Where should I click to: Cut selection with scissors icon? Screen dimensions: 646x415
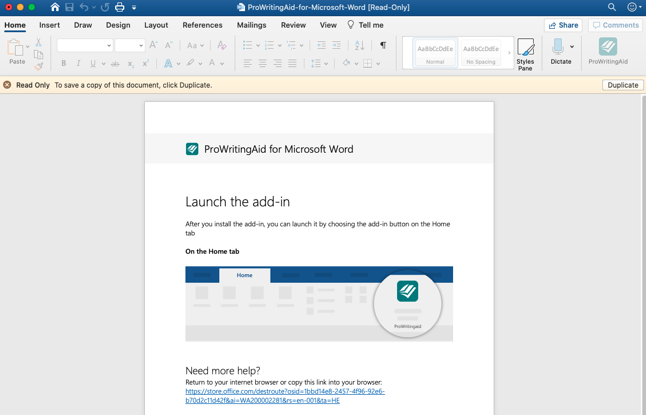(38, 42)
